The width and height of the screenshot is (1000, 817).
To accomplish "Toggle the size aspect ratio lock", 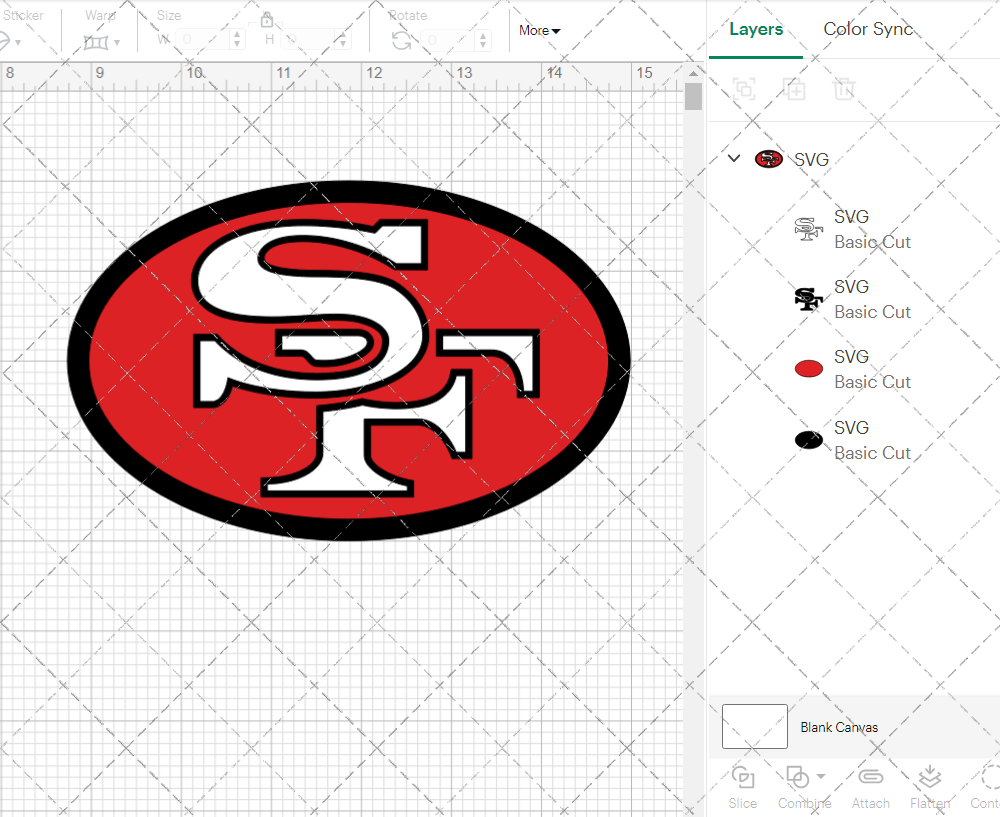I will tap(267, 20).
